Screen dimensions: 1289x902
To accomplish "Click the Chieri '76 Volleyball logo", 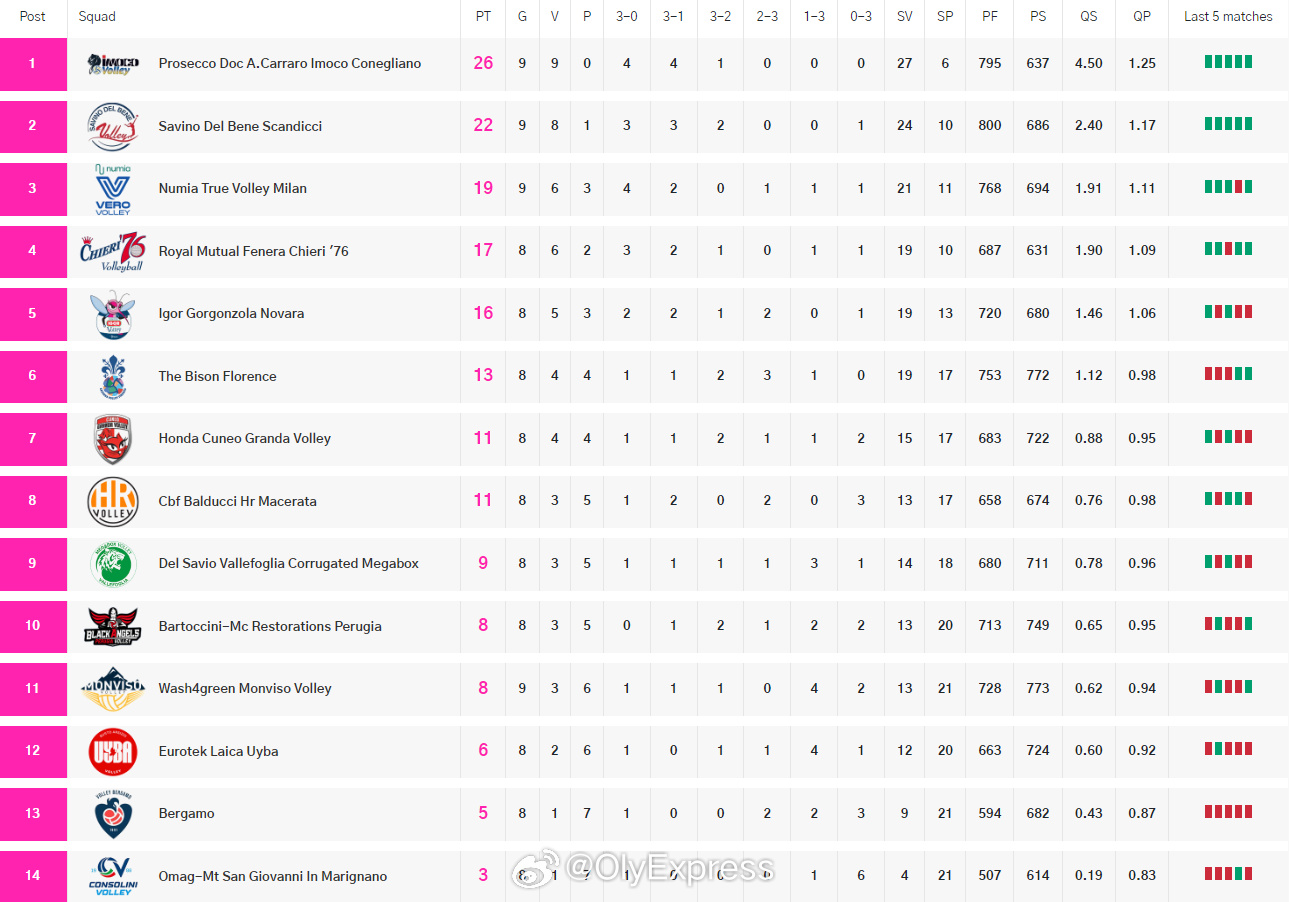I will [113, 251].
